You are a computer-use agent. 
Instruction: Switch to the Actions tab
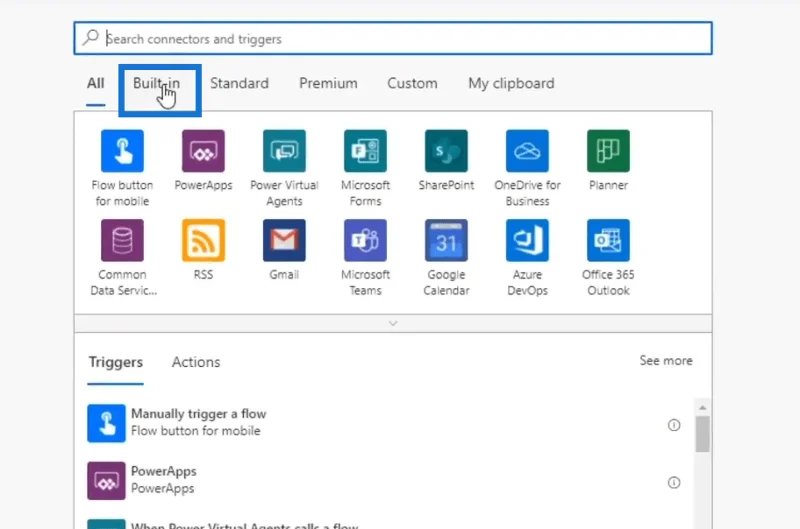[x=196, y=362]
